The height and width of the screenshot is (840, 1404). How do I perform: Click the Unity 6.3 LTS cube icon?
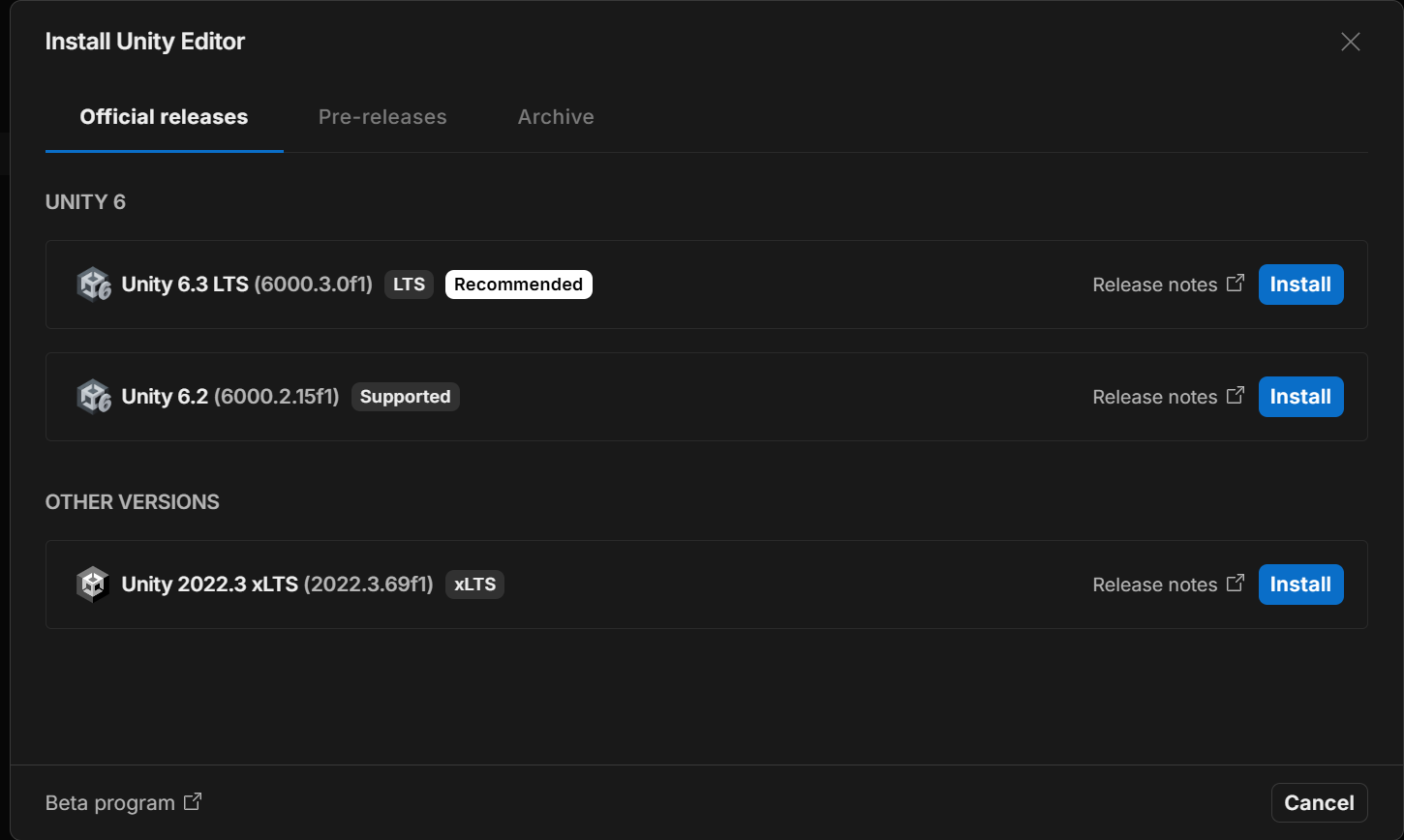[x=94, y=285]
